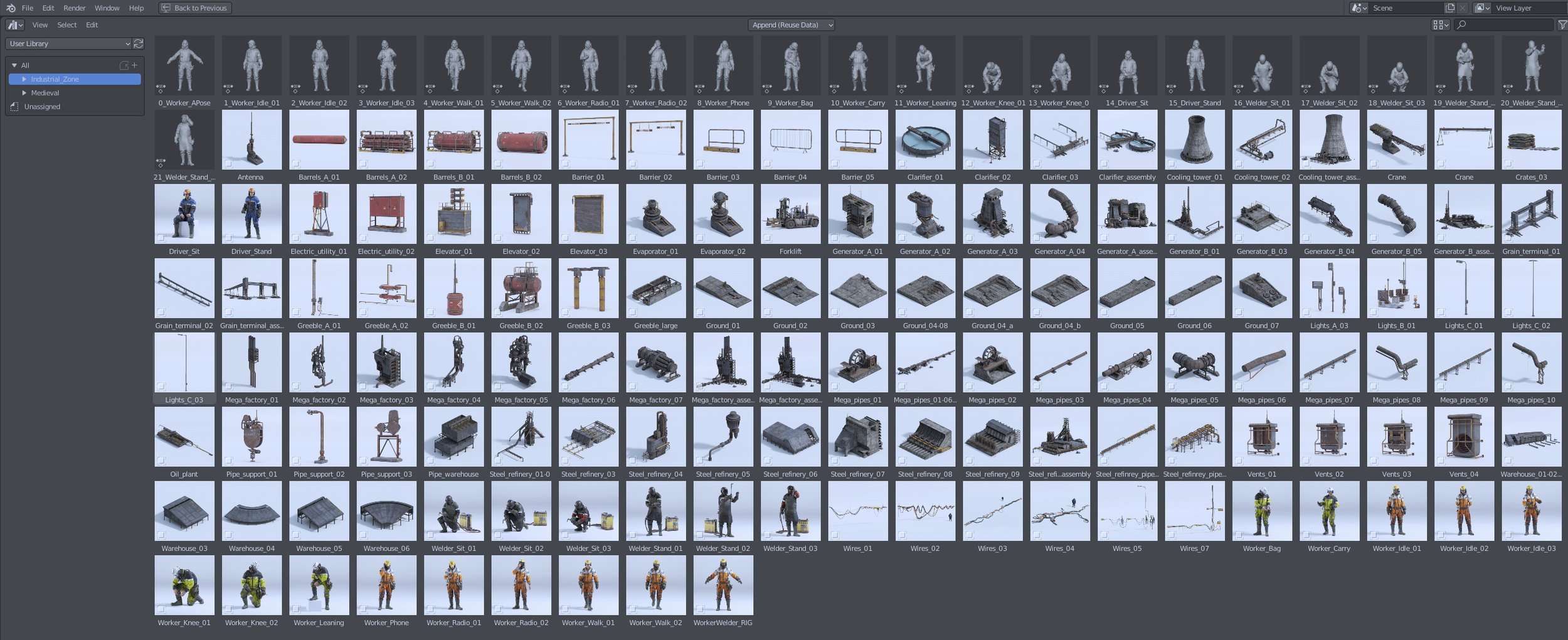The width and height of the screenshot is (1568, 640).
Task: Open the Select menu
Action: pyautogui.click(x=66, y=24)
